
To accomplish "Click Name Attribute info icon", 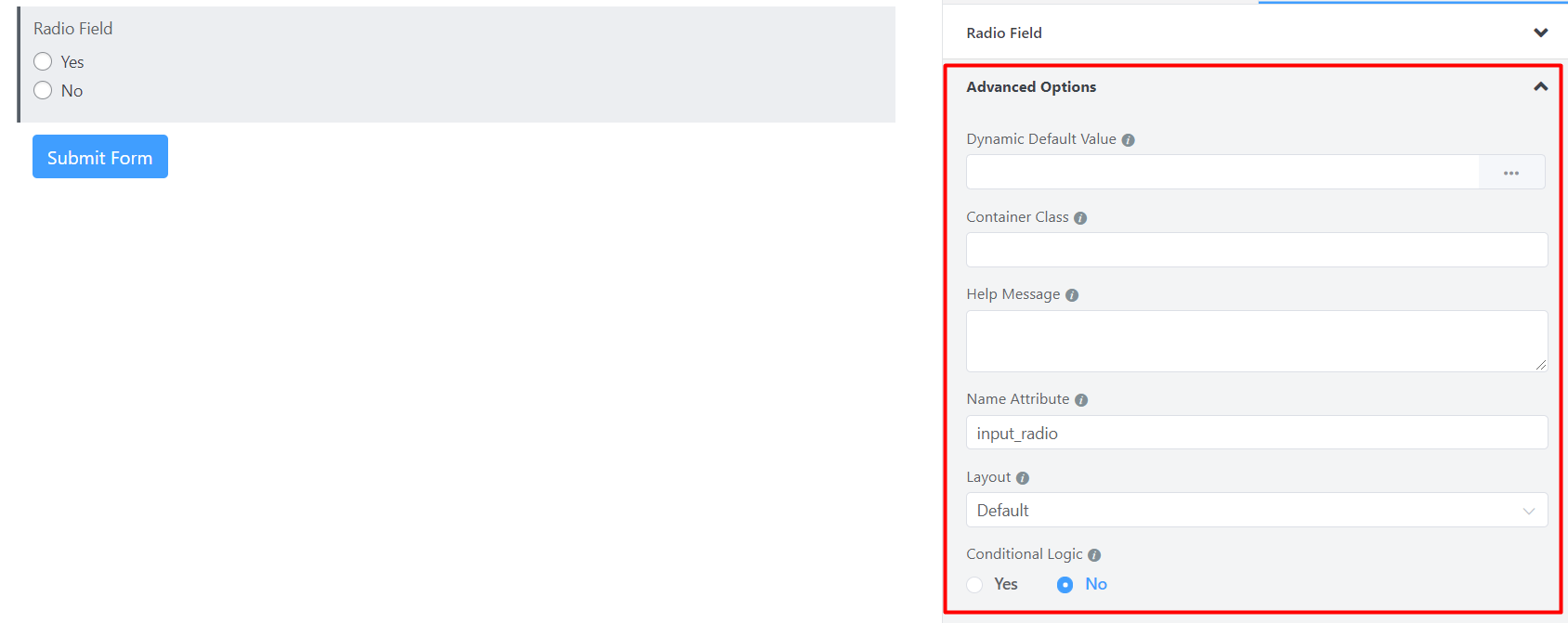I will pos(1081,400).
